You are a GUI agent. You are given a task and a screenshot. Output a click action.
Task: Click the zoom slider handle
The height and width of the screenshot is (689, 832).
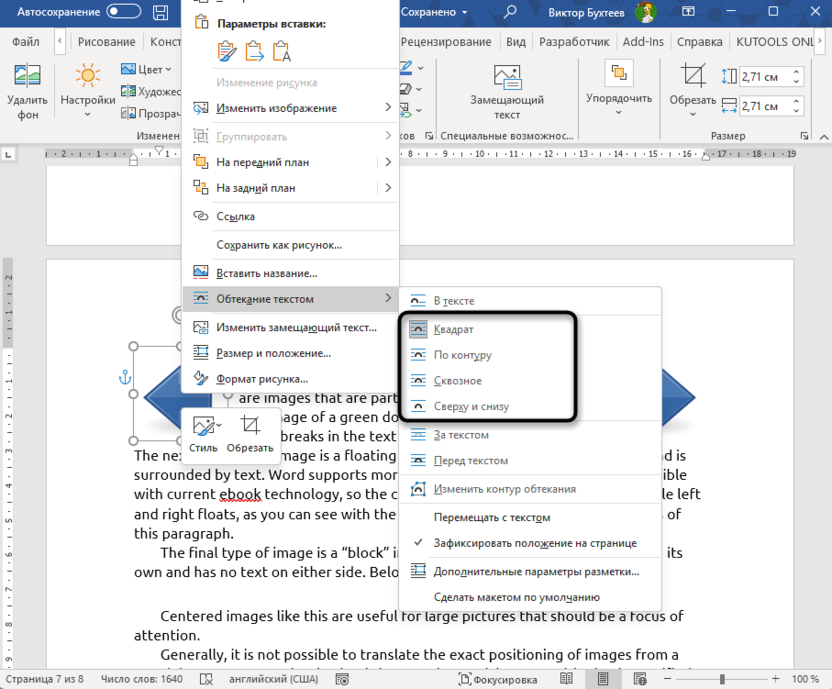click(x=722, y=679)
